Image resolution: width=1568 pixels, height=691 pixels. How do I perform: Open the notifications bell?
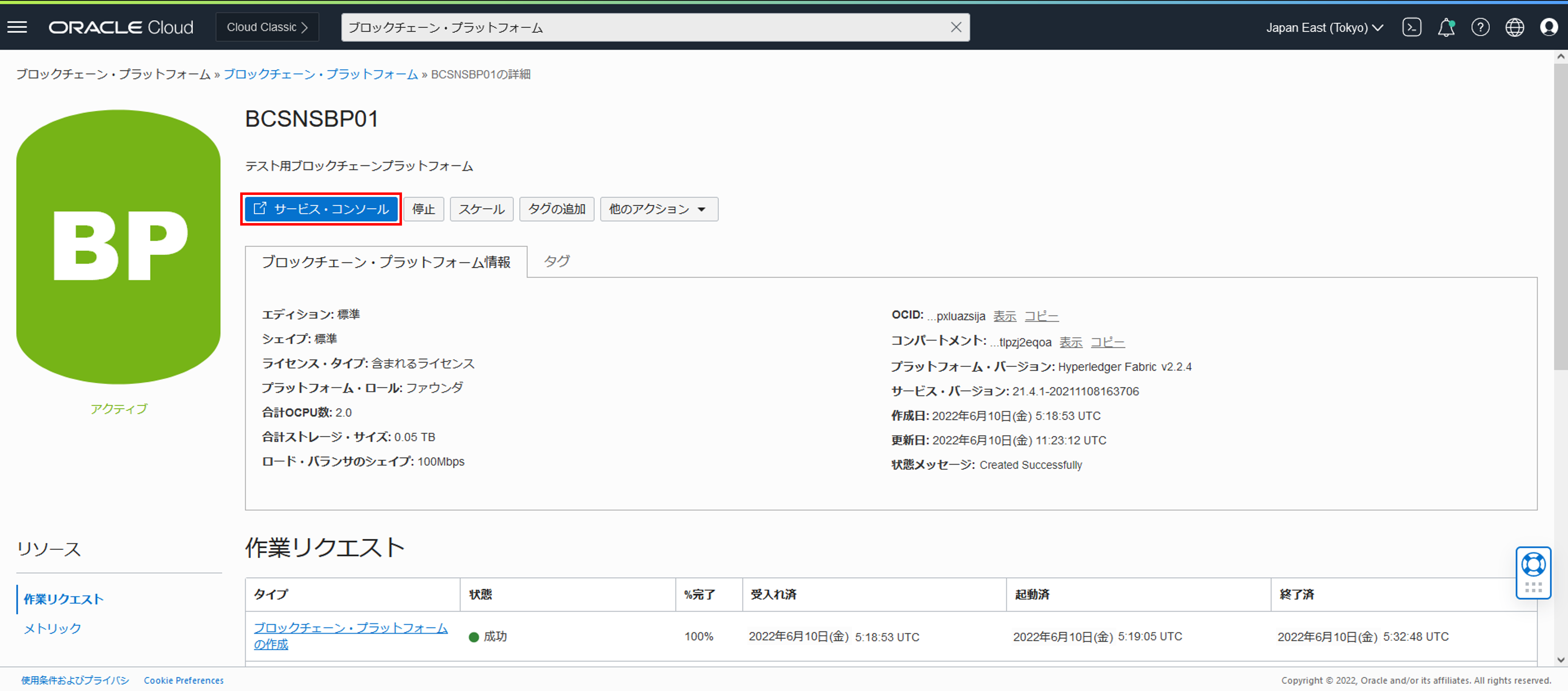[x=1447, y=27]
